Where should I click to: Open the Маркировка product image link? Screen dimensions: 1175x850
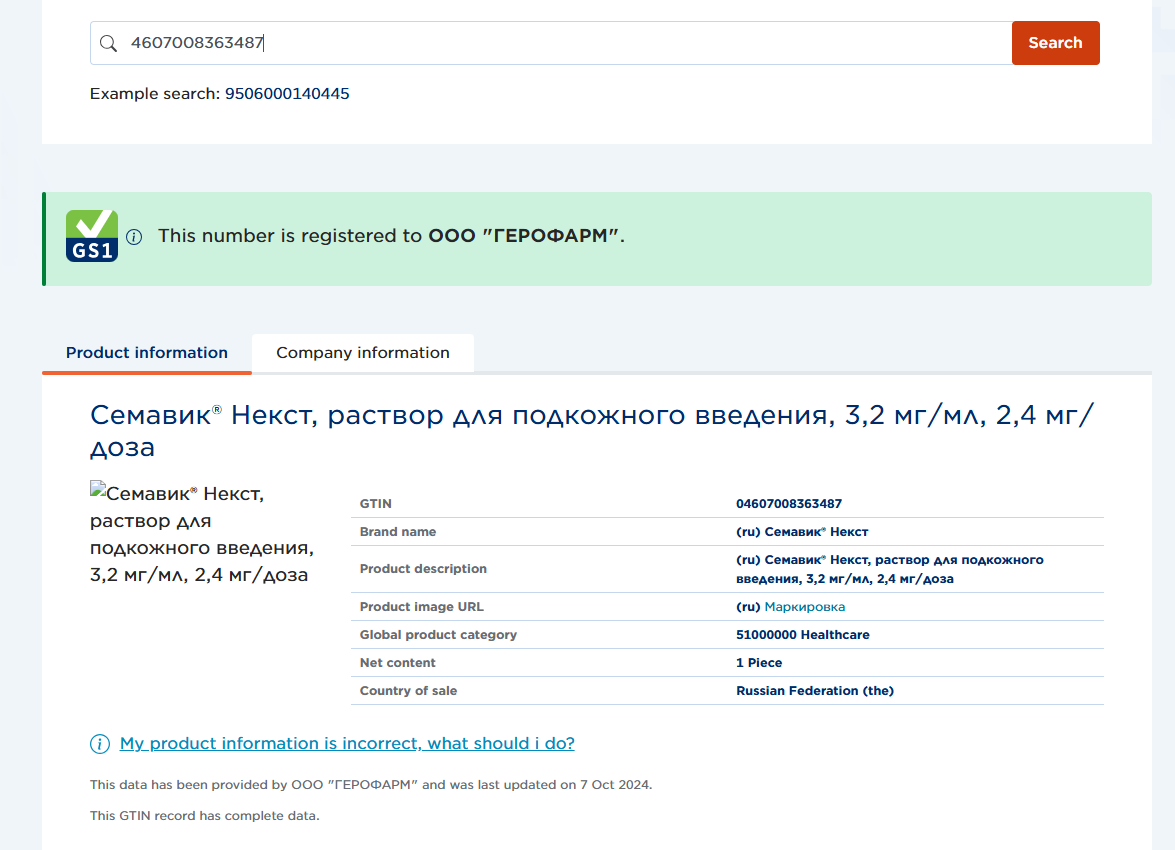click(x=804, y=607)
